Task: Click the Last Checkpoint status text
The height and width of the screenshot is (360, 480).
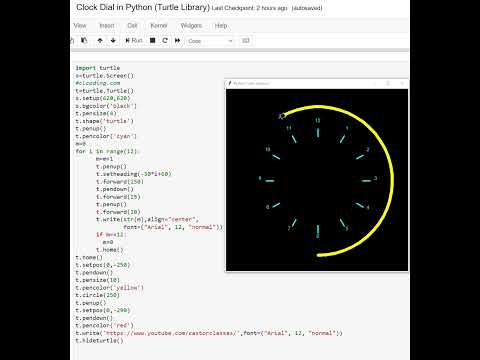Action: 249,8
